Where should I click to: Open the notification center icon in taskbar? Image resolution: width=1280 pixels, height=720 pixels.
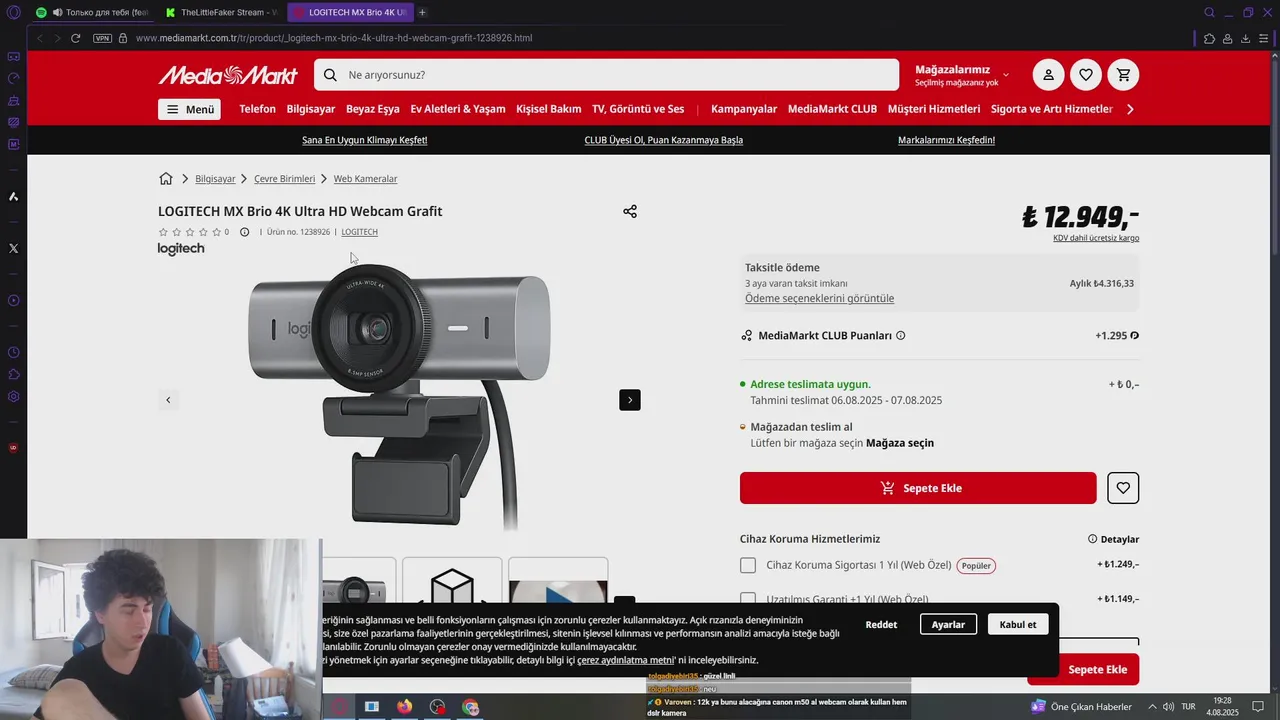[x=1258, y=707]
